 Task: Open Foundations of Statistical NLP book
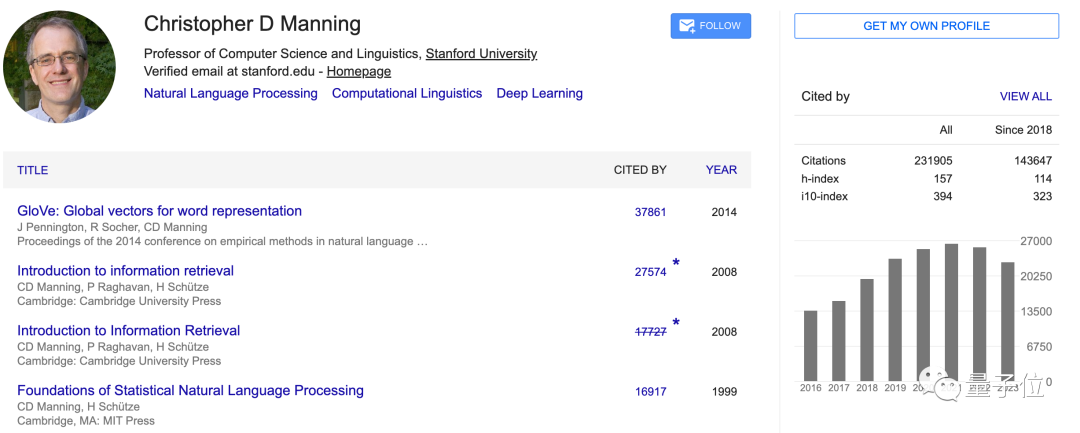coord(190,390)
